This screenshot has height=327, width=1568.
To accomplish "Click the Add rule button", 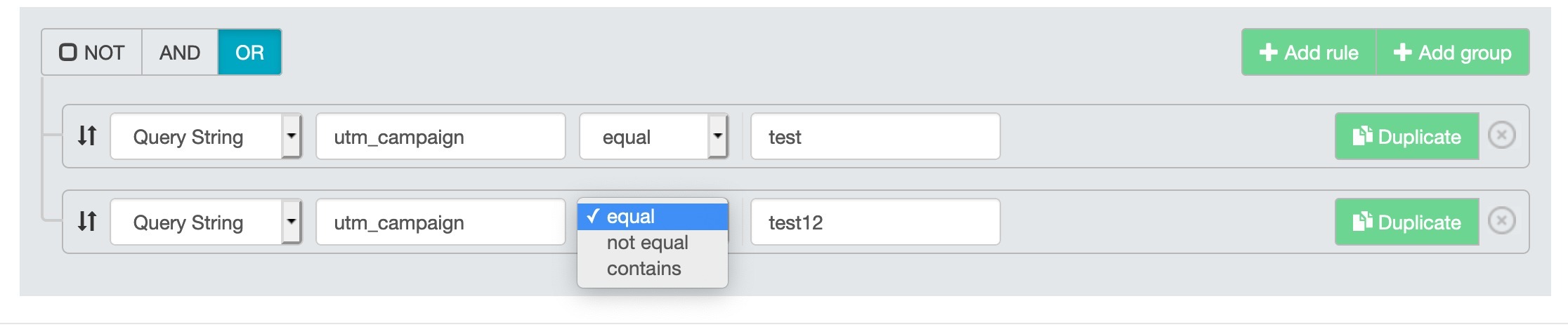I will pos(1309,52).
